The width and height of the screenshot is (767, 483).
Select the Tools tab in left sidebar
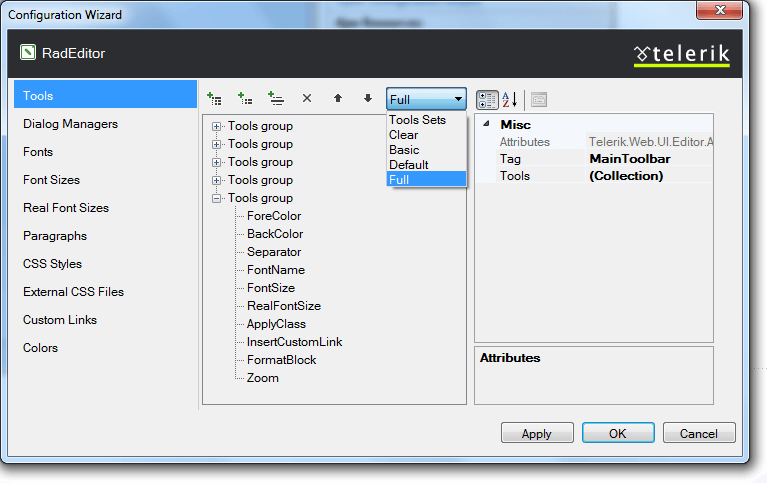coord(105,94)
